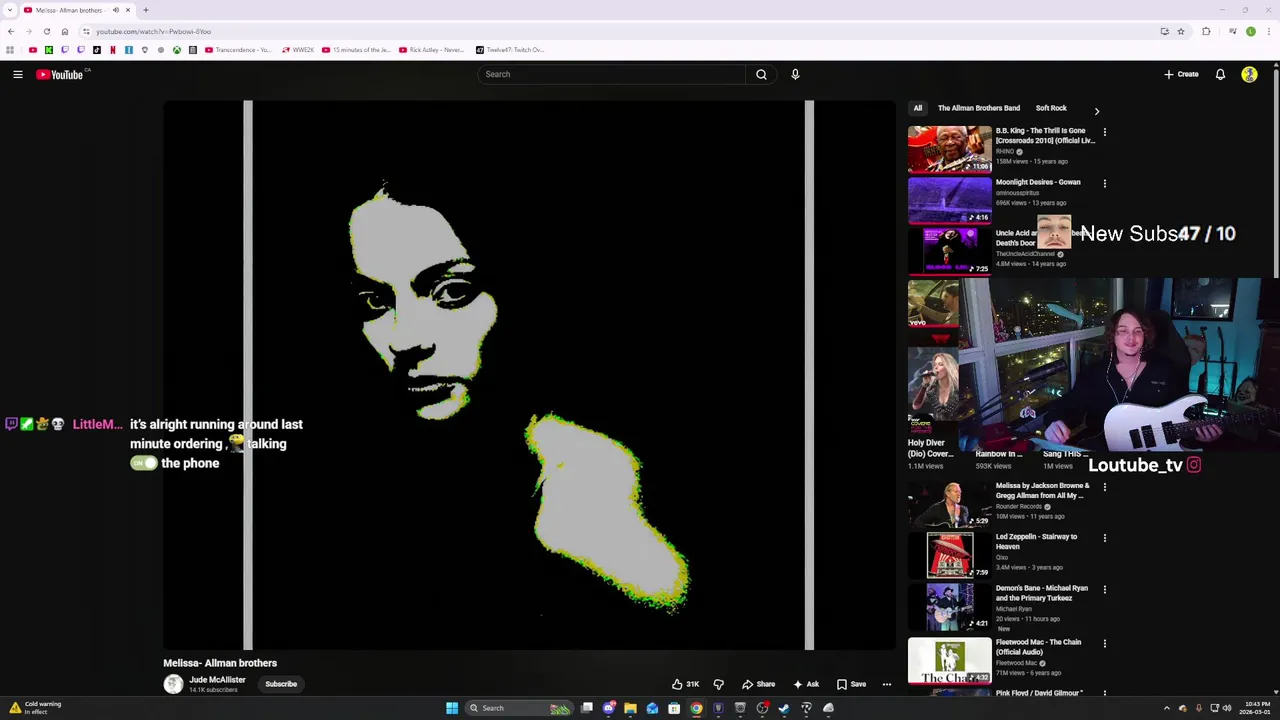Open more actions menu below the video
The height and width of the screenshot is (720, 1280).
886,684
